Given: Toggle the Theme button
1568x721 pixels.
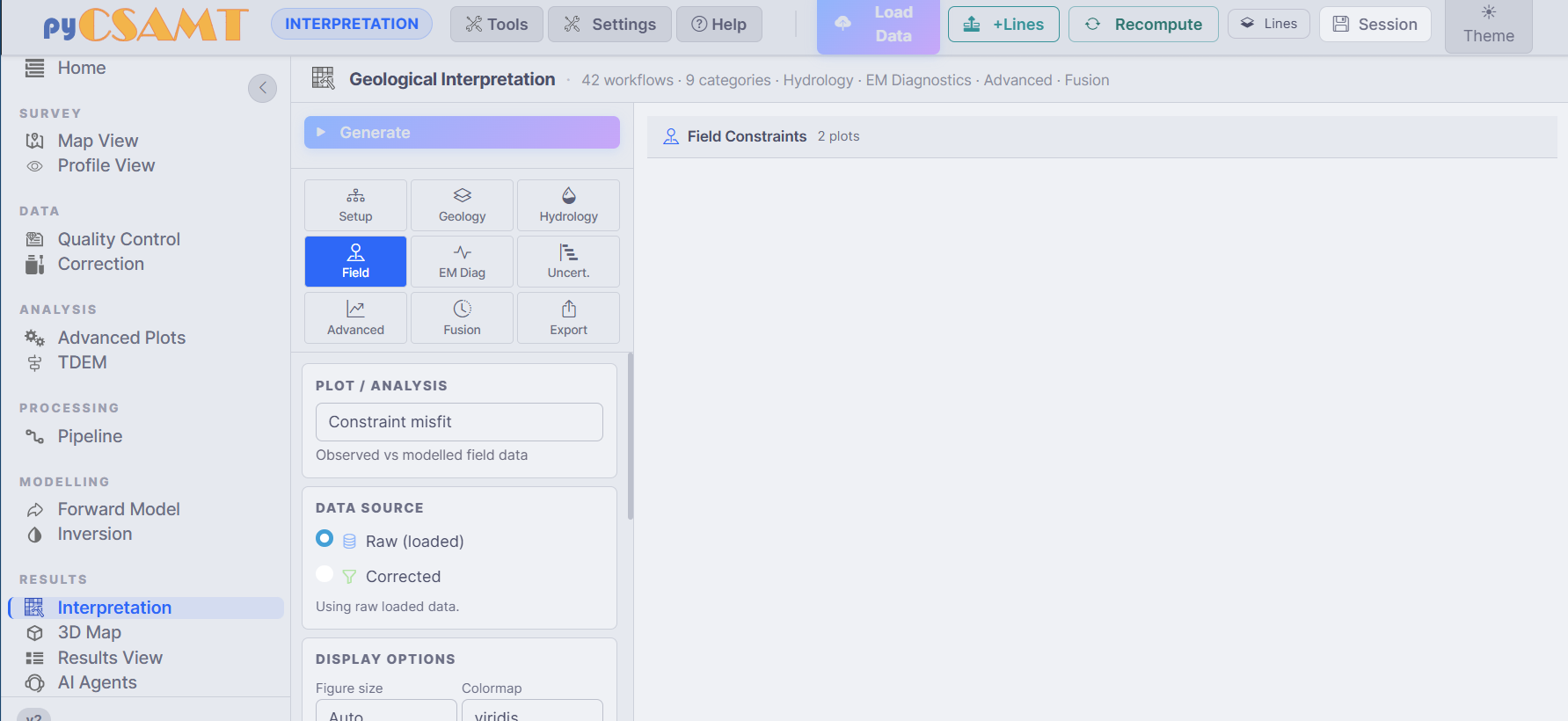Looking at the screenshot, I should (1488, 25).
